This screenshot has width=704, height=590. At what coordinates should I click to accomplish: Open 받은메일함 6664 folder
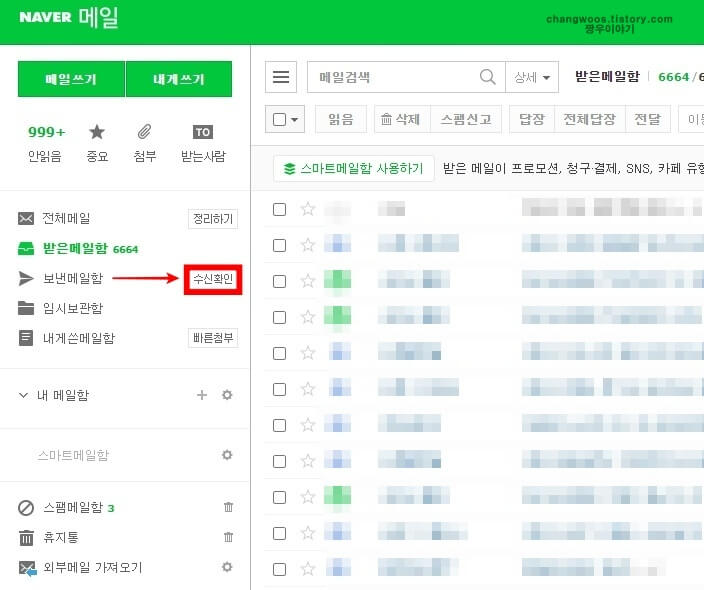tap(90, 248)
